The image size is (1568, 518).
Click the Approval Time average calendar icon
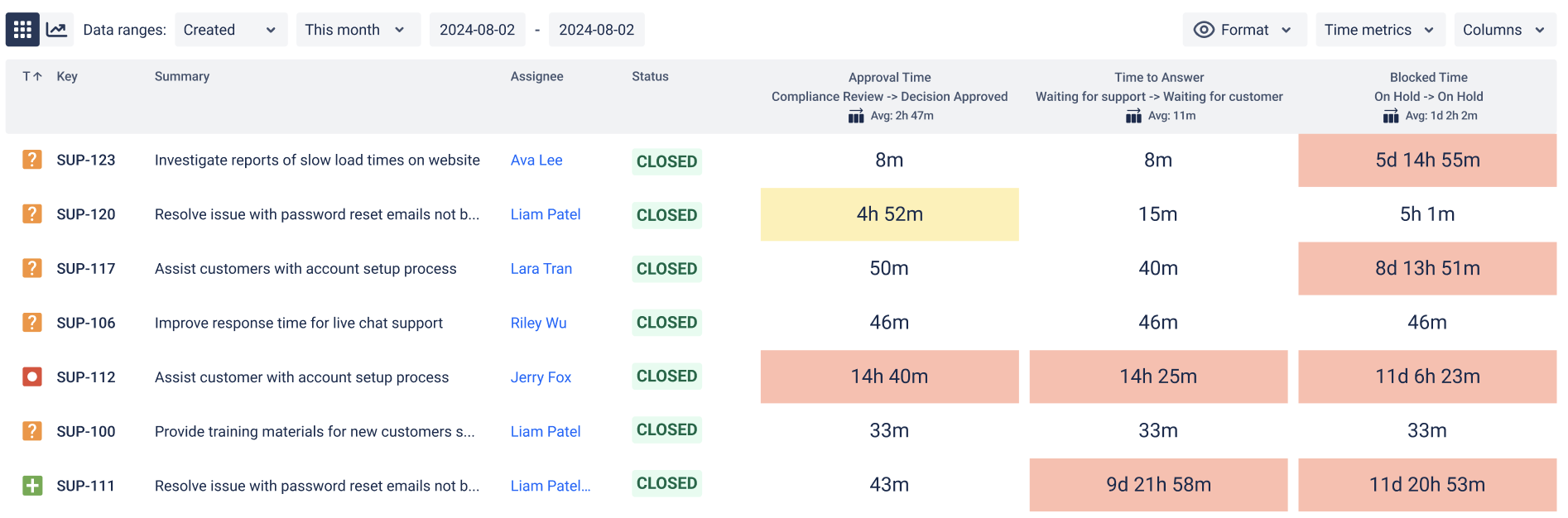[856, 117]
